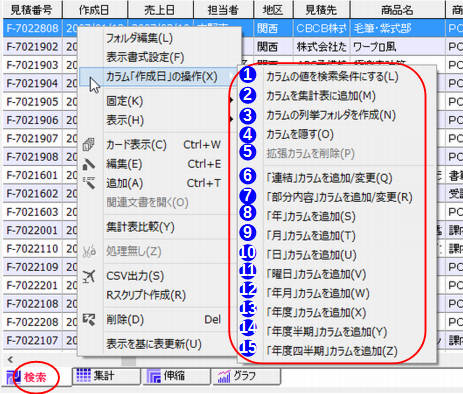Image resolution: width=463 pixels, height=394 pixels.
Task: Select row F-7022808
Action: pos(32,28)
